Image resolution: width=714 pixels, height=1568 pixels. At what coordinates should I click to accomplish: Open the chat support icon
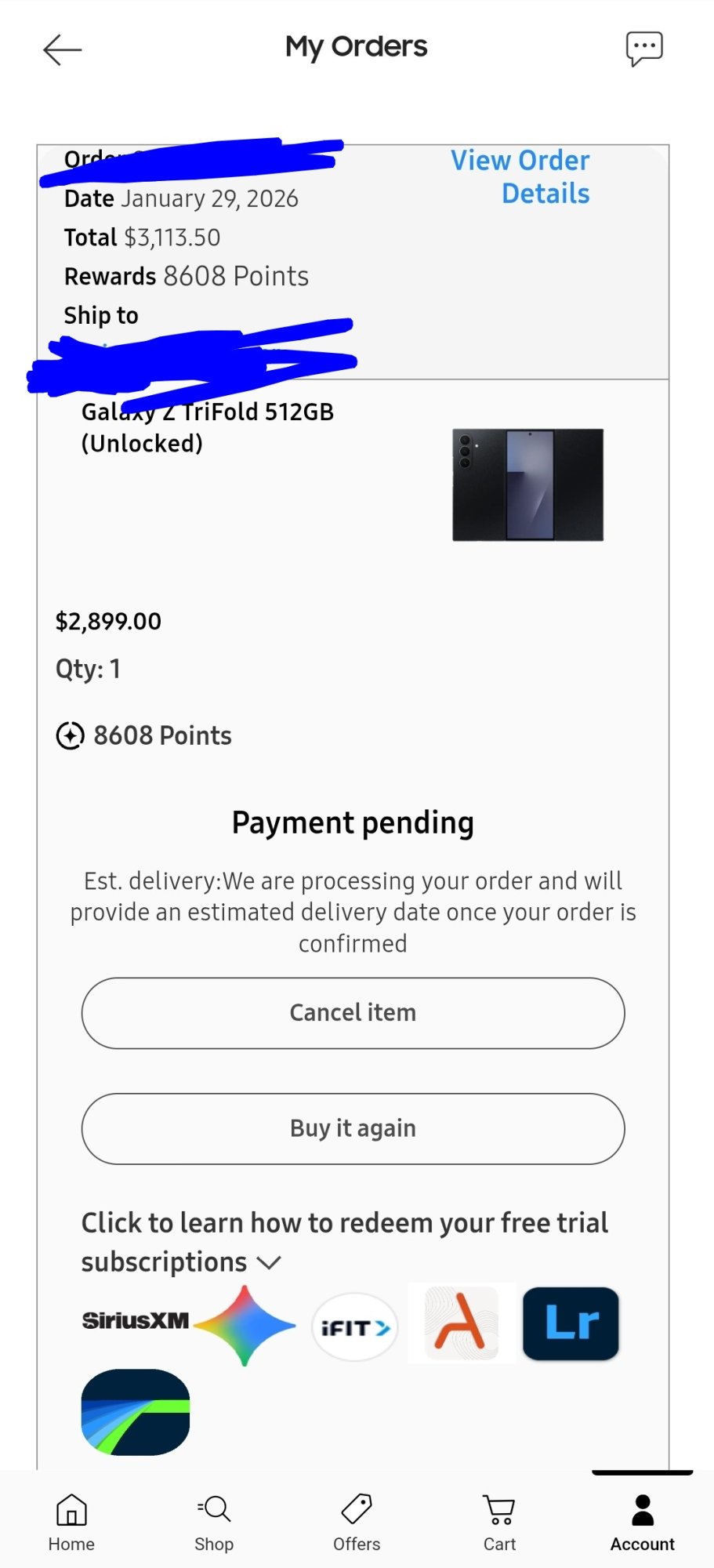[x=644, y=49]
